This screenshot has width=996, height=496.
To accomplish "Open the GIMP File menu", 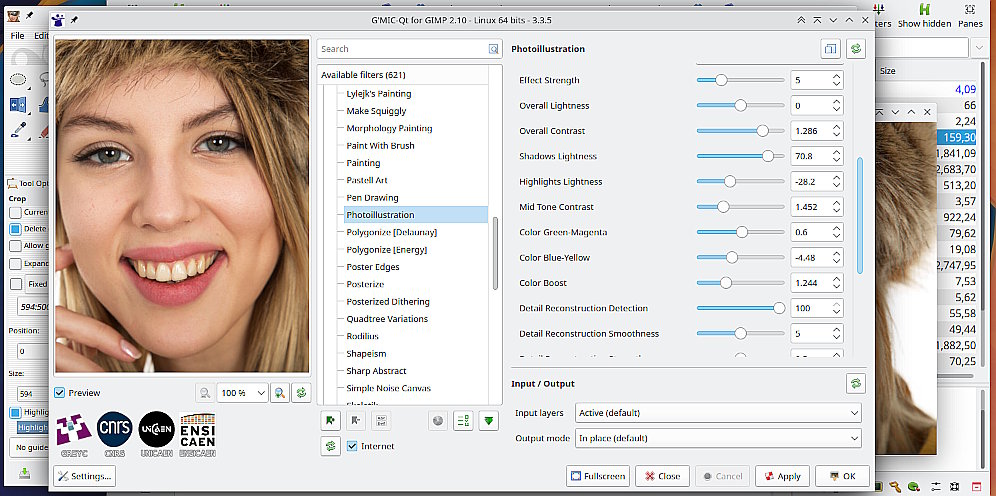I will pos(18,36).
